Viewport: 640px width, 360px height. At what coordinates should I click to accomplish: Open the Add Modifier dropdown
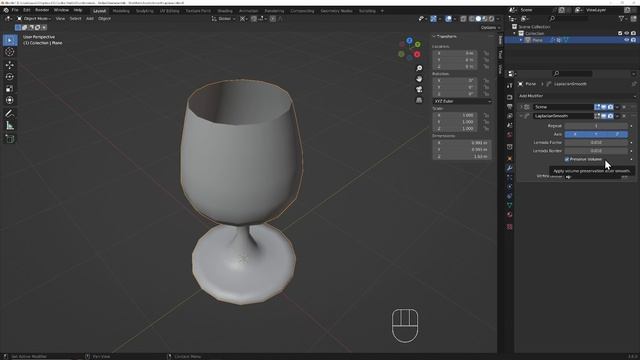[x=577, y=96]
